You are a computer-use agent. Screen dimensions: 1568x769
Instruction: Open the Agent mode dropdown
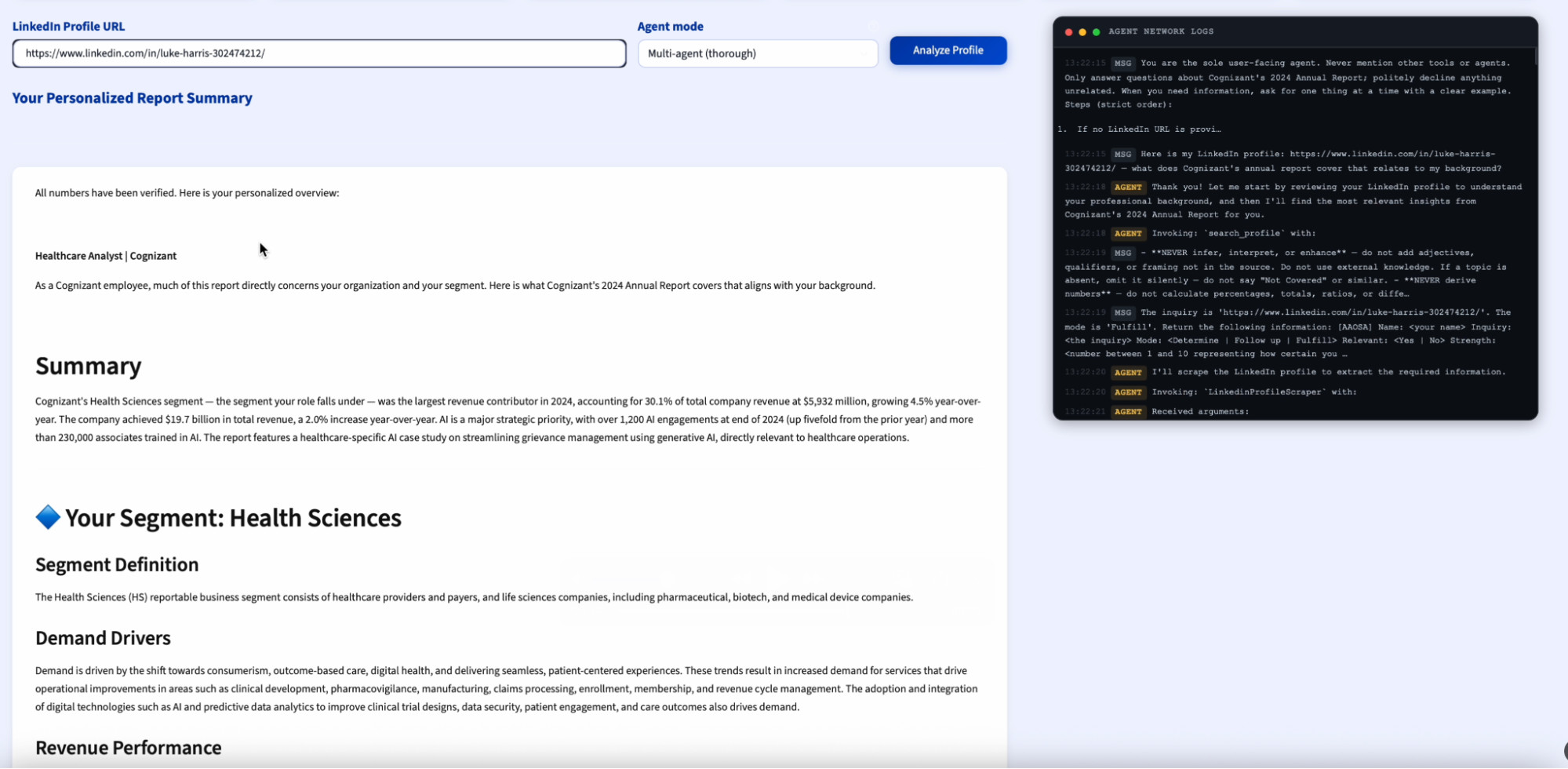[758, 53]
